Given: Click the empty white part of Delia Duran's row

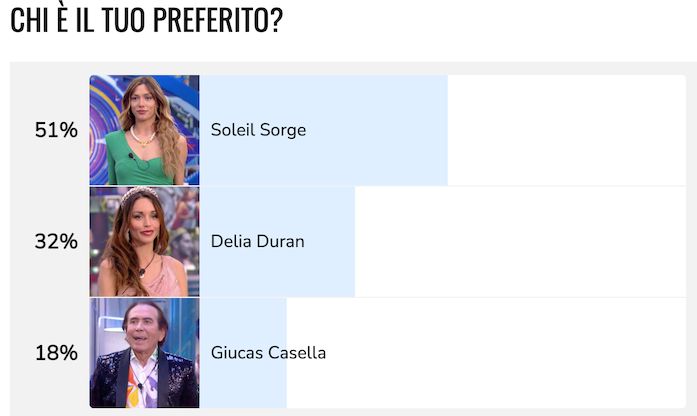Looking at the screenshot, I should [520, 241].
